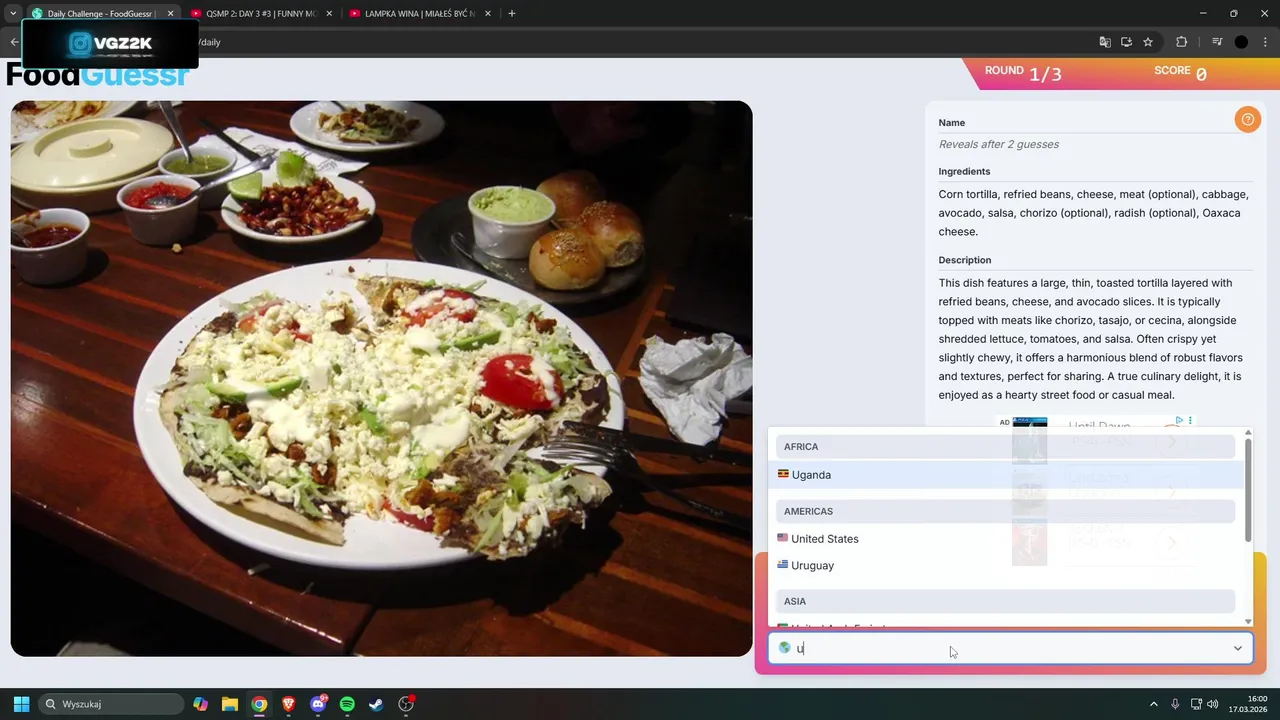Click the 'Reveals after 2 guesses' text
1280x720 pixels.
tap(998, 144)
